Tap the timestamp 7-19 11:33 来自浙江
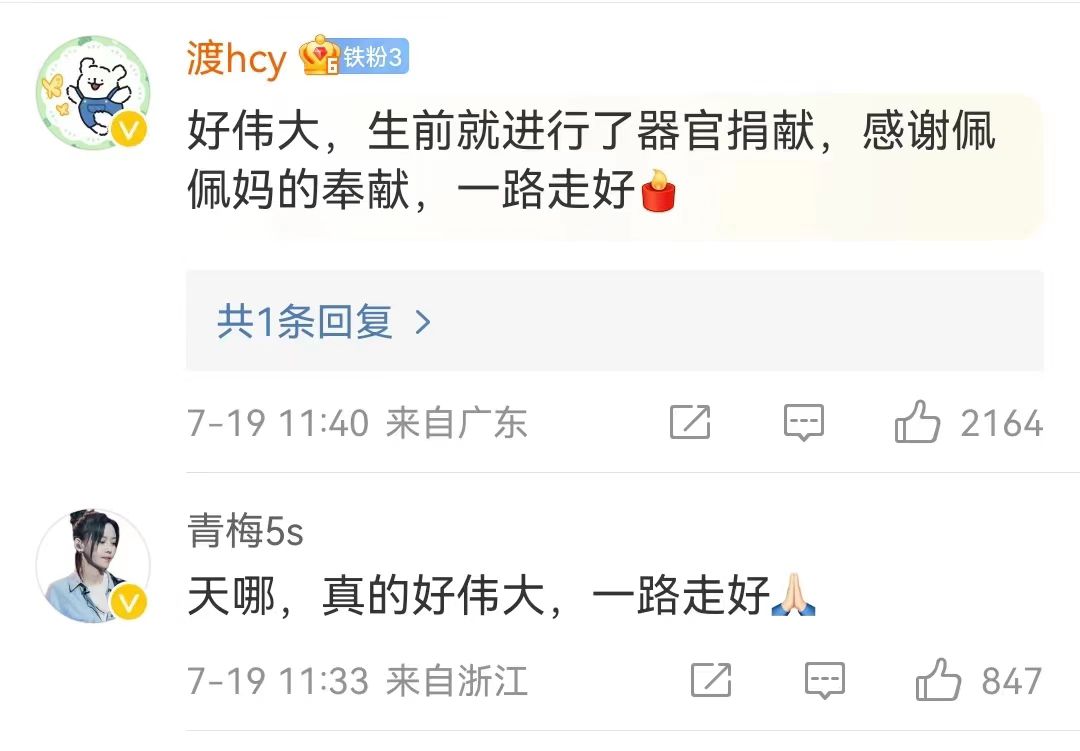This screenshot has height=751, width=1080. pos(357,681)
